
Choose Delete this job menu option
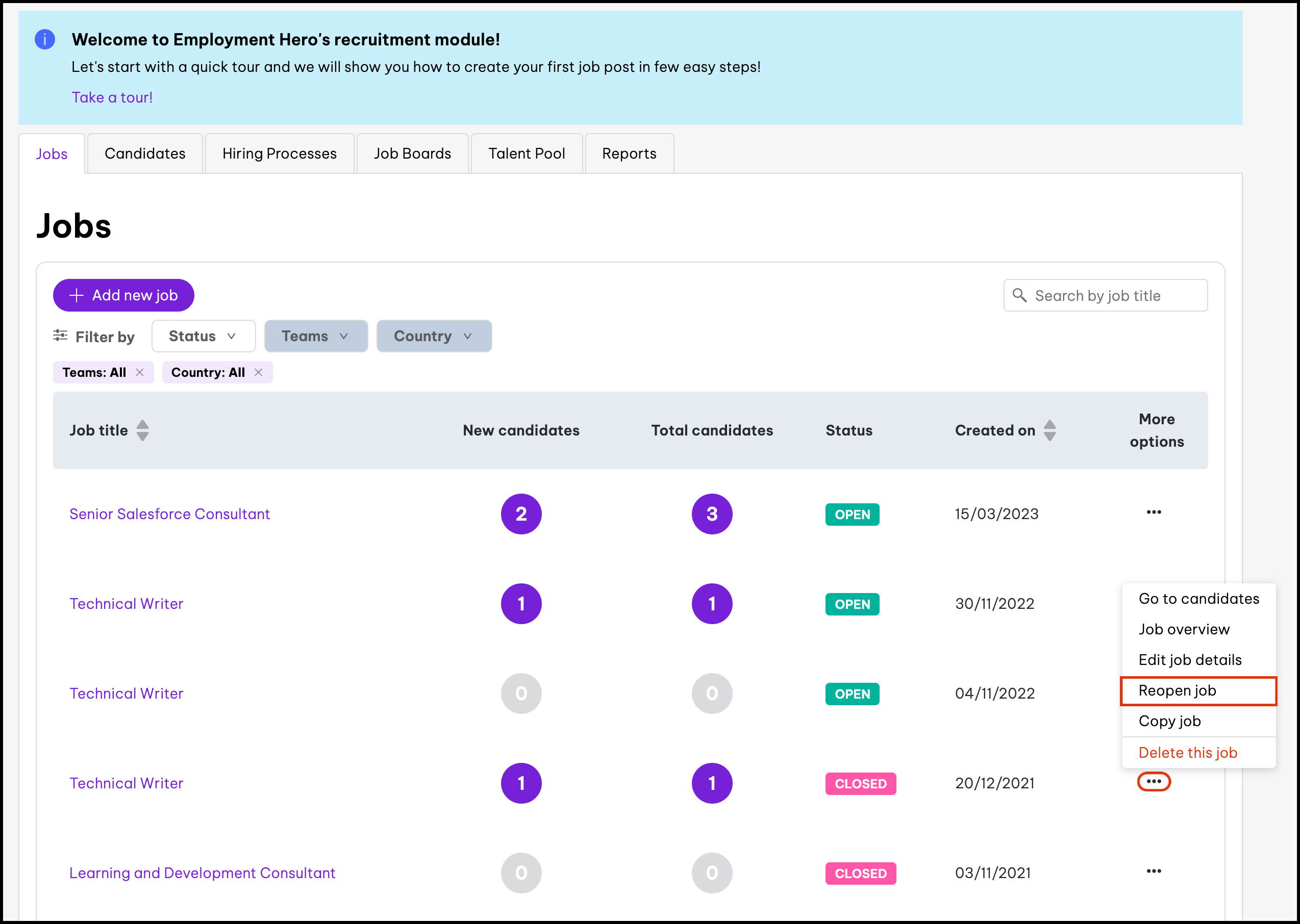[1187, 753]
